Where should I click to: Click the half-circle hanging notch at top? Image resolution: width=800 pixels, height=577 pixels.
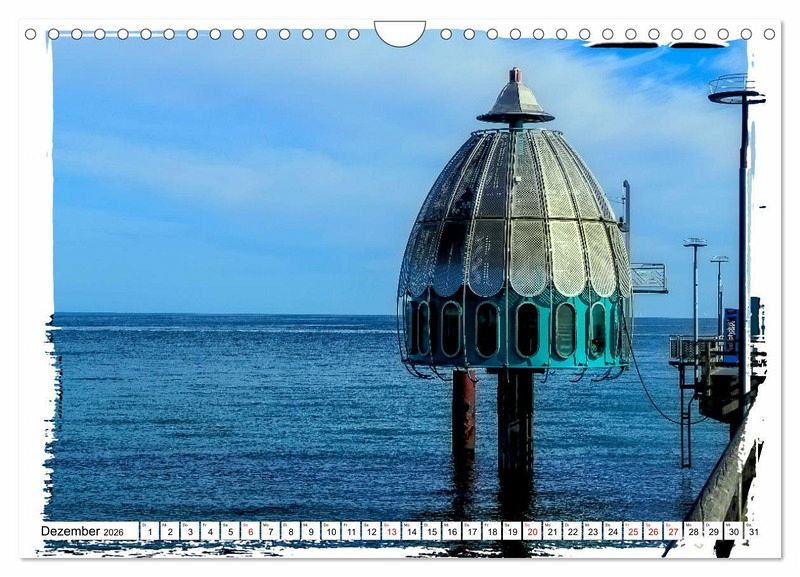[x=400, y=32]
